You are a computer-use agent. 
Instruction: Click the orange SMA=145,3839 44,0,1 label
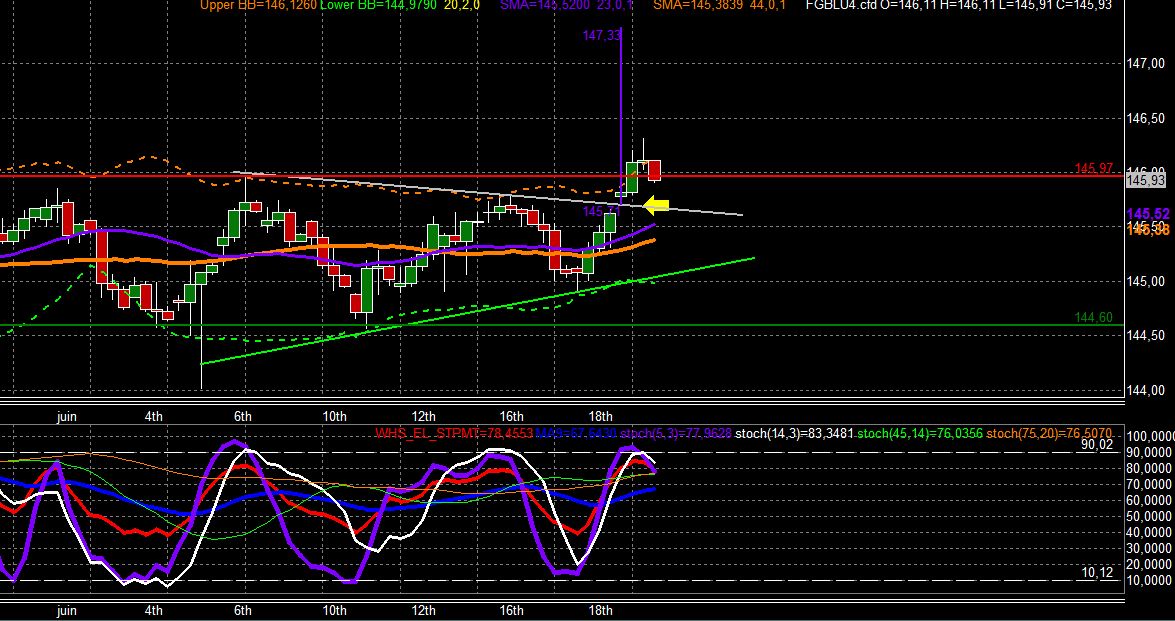(721, 5)
